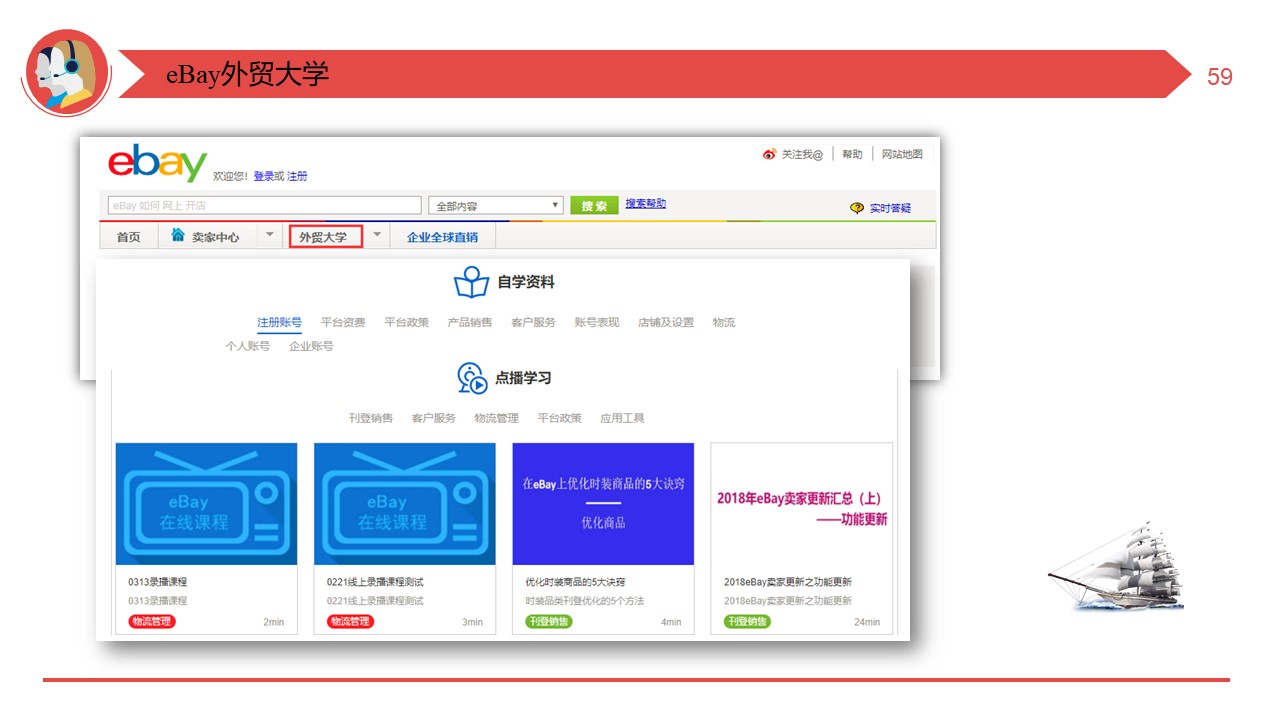Screen dimensions: 1280x720
Task: Click the 0313录播课程 title text
Action: point(158,582)
